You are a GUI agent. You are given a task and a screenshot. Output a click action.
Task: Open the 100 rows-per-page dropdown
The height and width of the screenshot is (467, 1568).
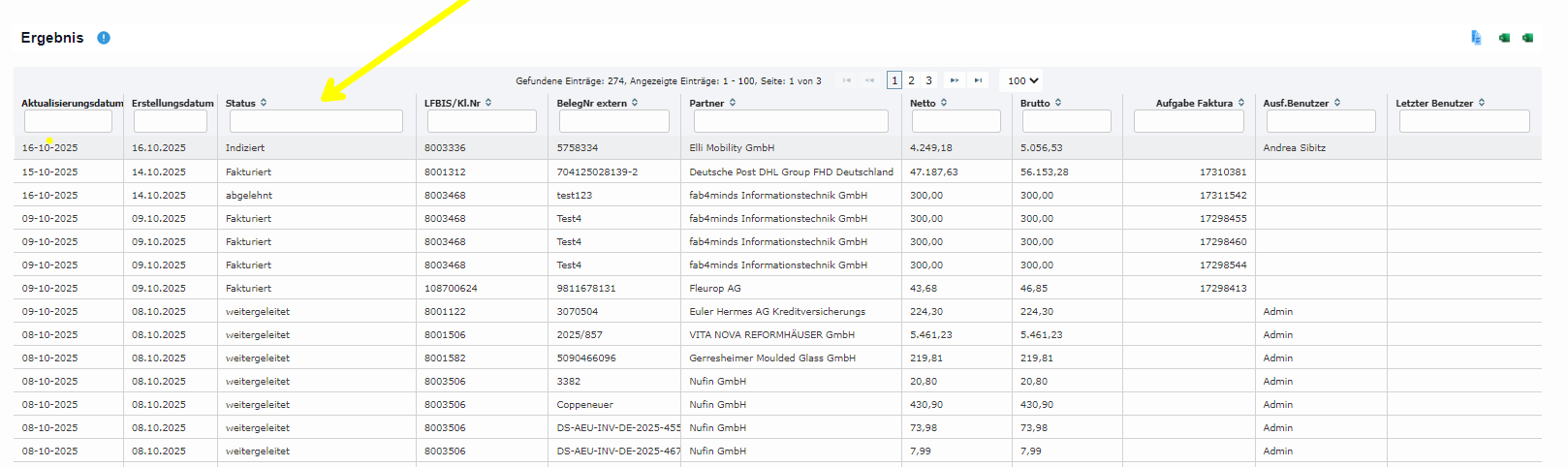tap(1022, 80)
